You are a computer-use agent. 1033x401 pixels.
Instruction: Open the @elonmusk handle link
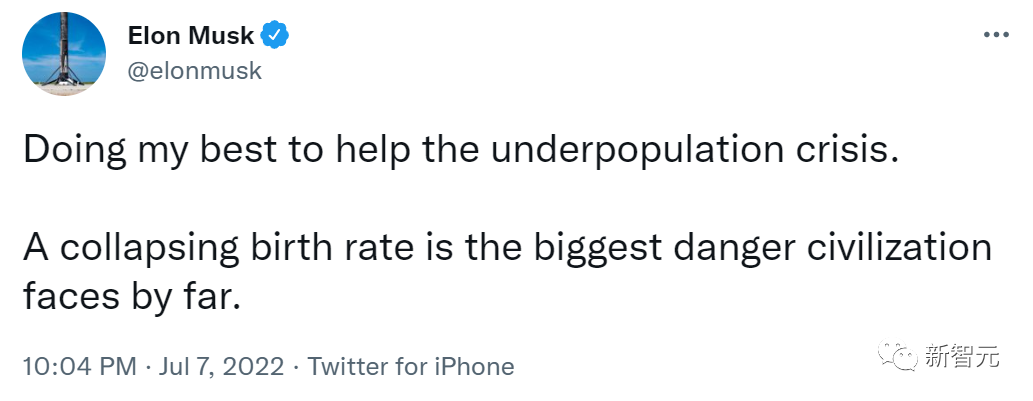[x=195, y=71]
